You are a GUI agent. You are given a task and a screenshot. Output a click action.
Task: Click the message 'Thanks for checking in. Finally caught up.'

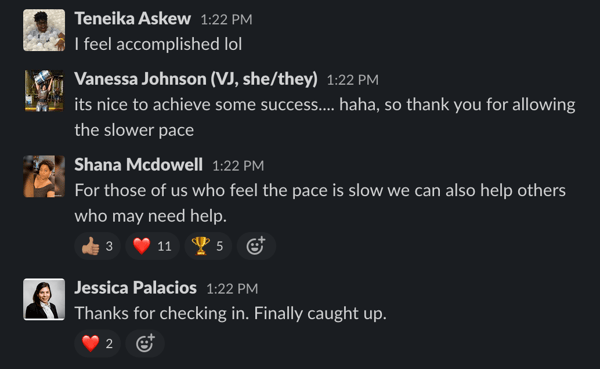pos(231,313)
